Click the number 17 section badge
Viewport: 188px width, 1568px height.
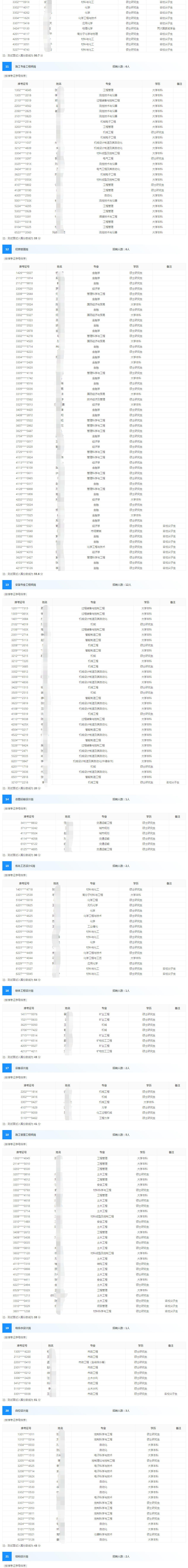(7, 1068)
